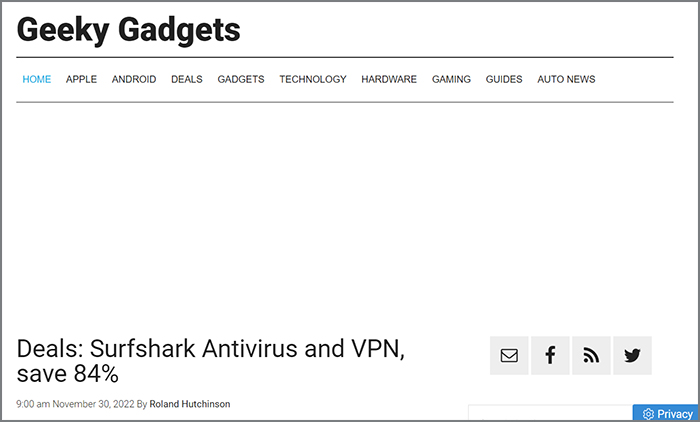
Task: Go to the HOME menu item
Action: click(37, 79)
